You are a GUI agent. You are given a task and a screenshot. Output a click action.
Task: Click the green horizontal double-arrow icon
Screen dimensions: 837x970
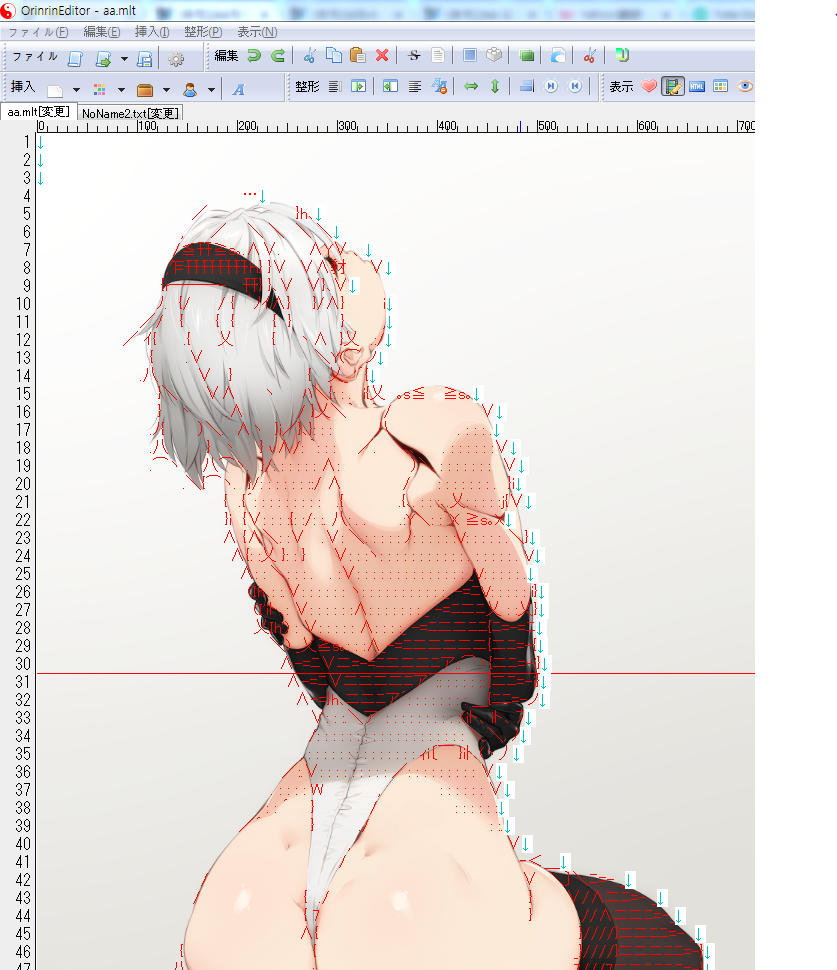coord(471,87)
